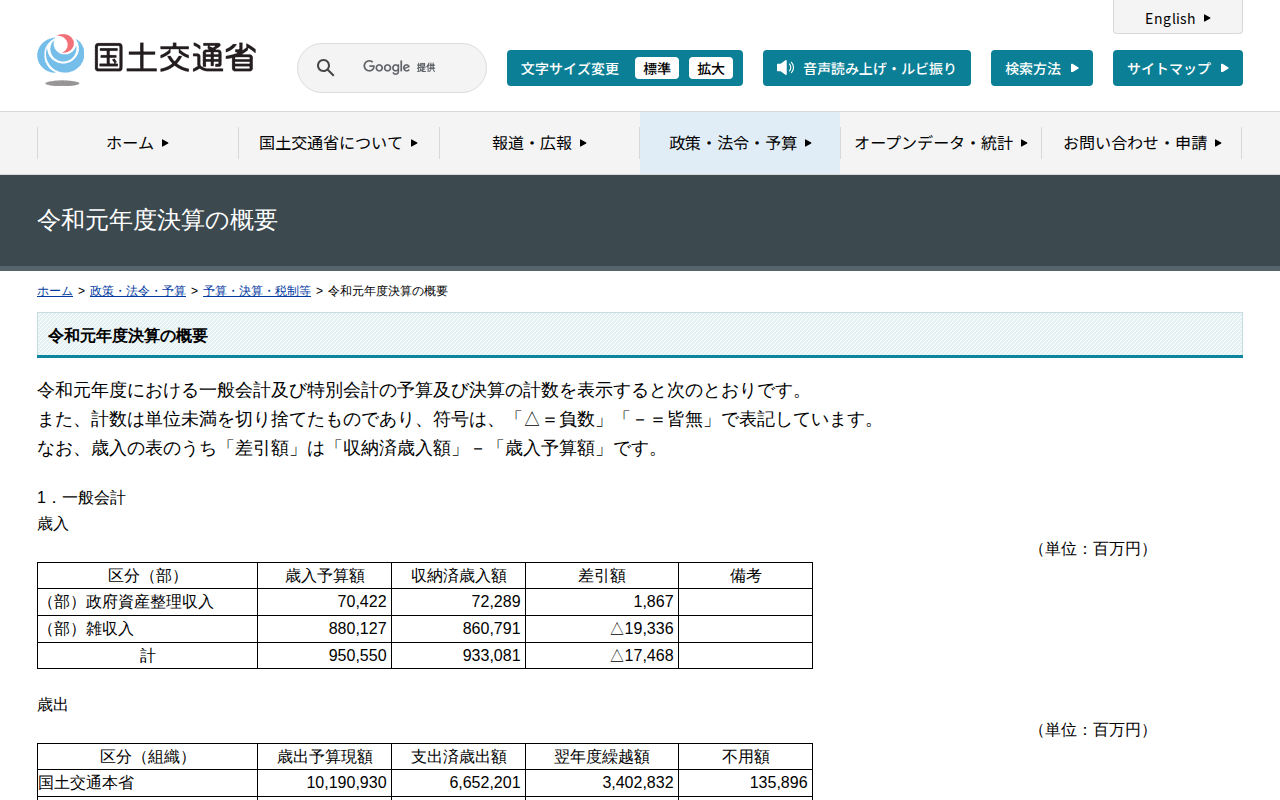This screenshot has height=800, width=1280.
Task: Open the 音声読み上げ・ルビ振り button
Action: point(867,68)
